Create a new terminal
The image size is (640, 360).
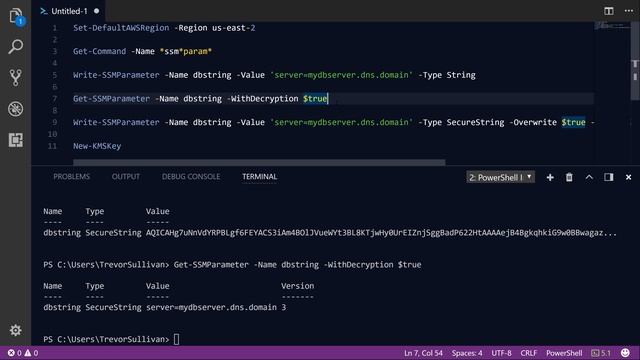coord(550,177)
